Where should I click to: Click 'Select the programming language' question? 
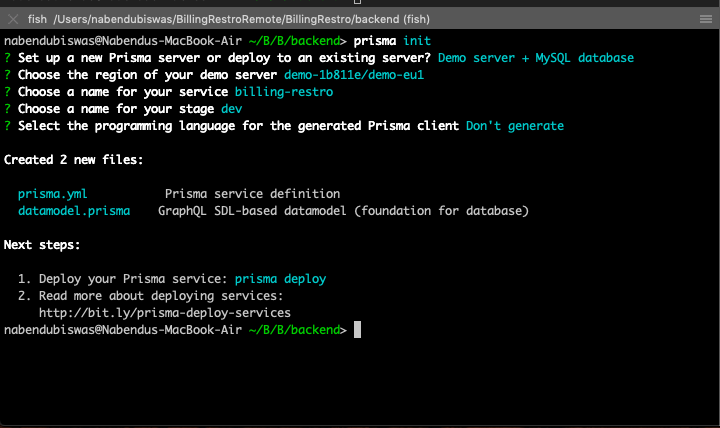[238, 126]
